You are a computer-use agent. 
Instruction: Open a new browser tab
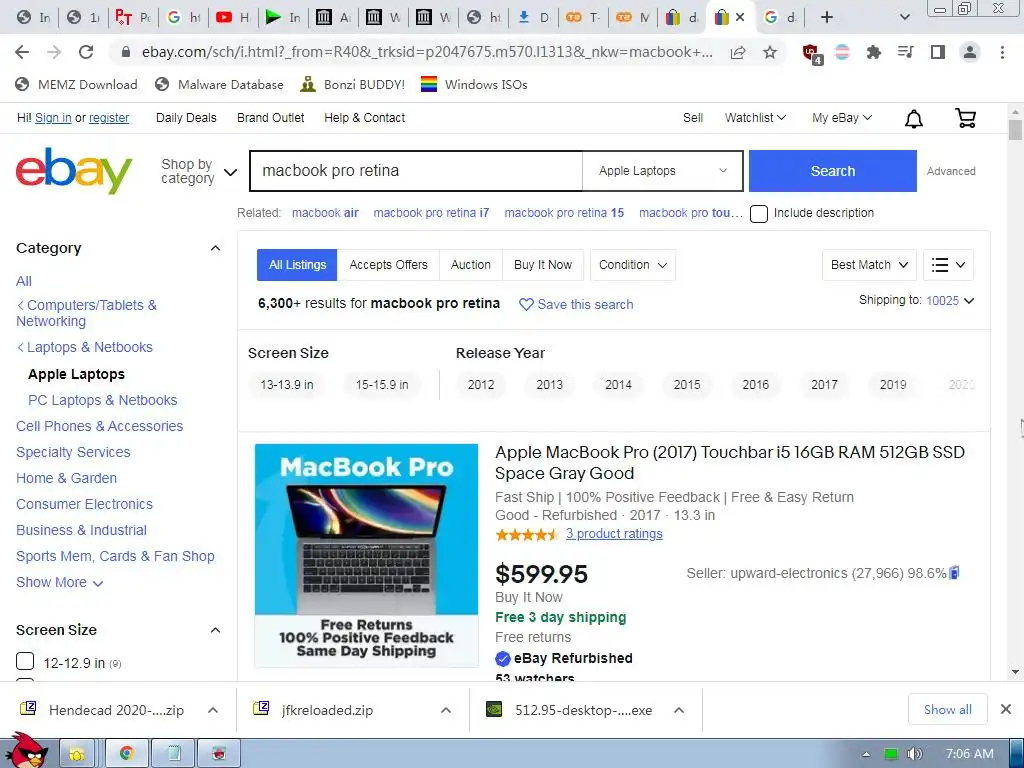827,17
